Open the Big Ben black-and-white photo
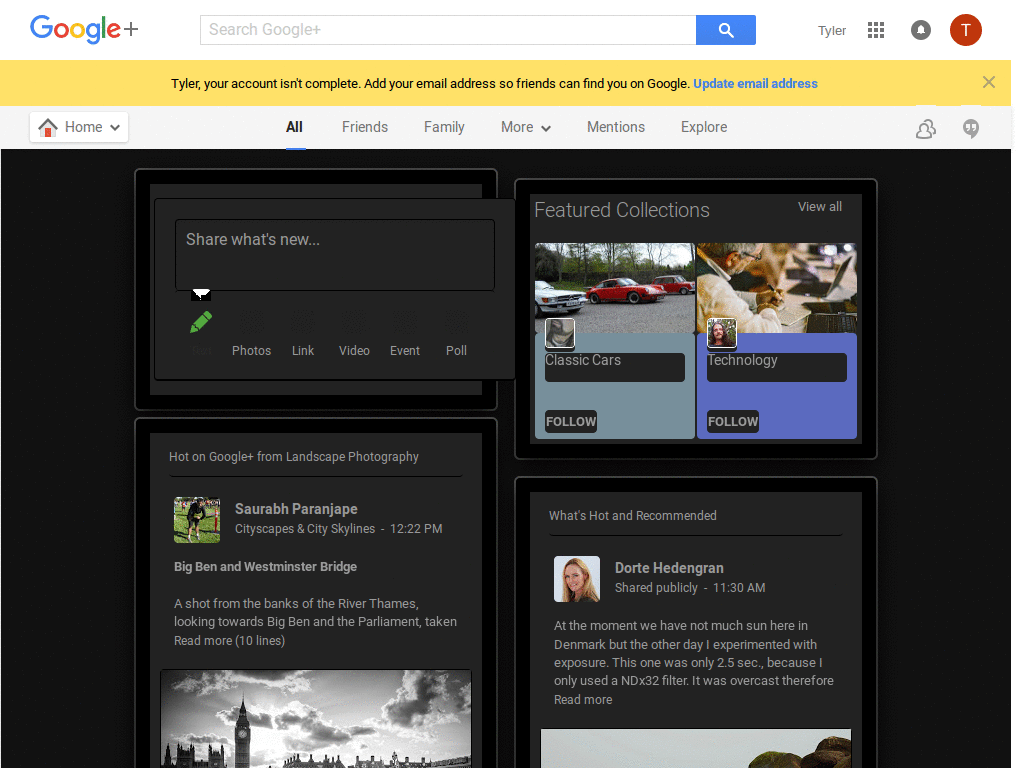This screenshot has height=768, width=1024. pos(316,718)
